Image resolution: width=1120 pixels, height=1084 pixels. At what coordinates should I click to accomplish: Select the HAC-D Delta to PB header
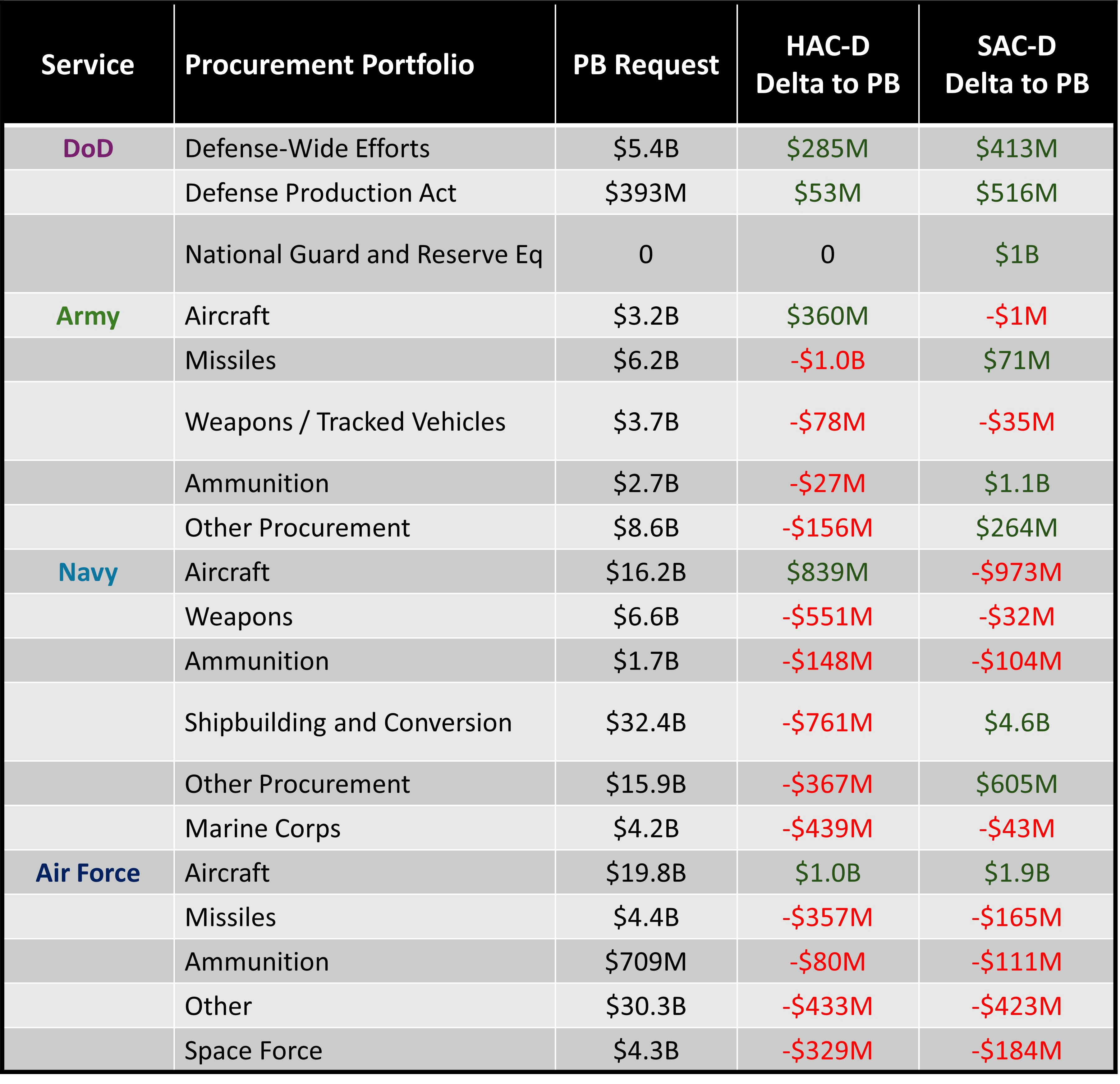(828, 65)
